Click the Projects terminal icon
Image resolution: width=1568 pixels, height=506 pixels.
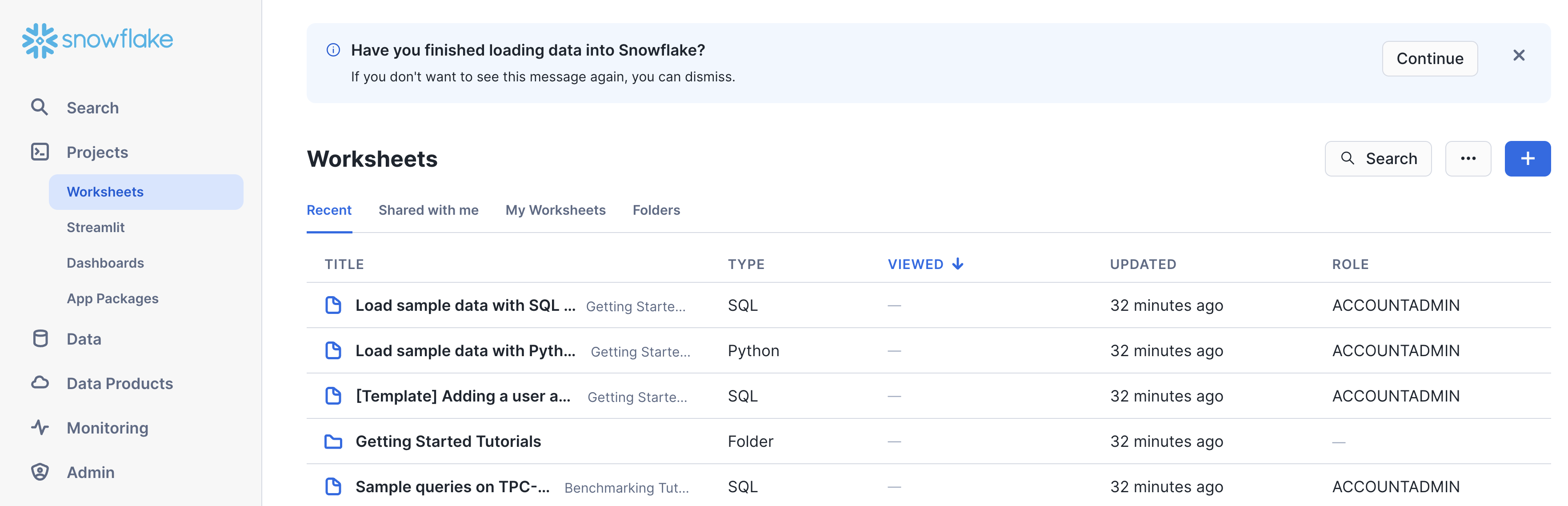pyautogui.click(x=40, y=152)
